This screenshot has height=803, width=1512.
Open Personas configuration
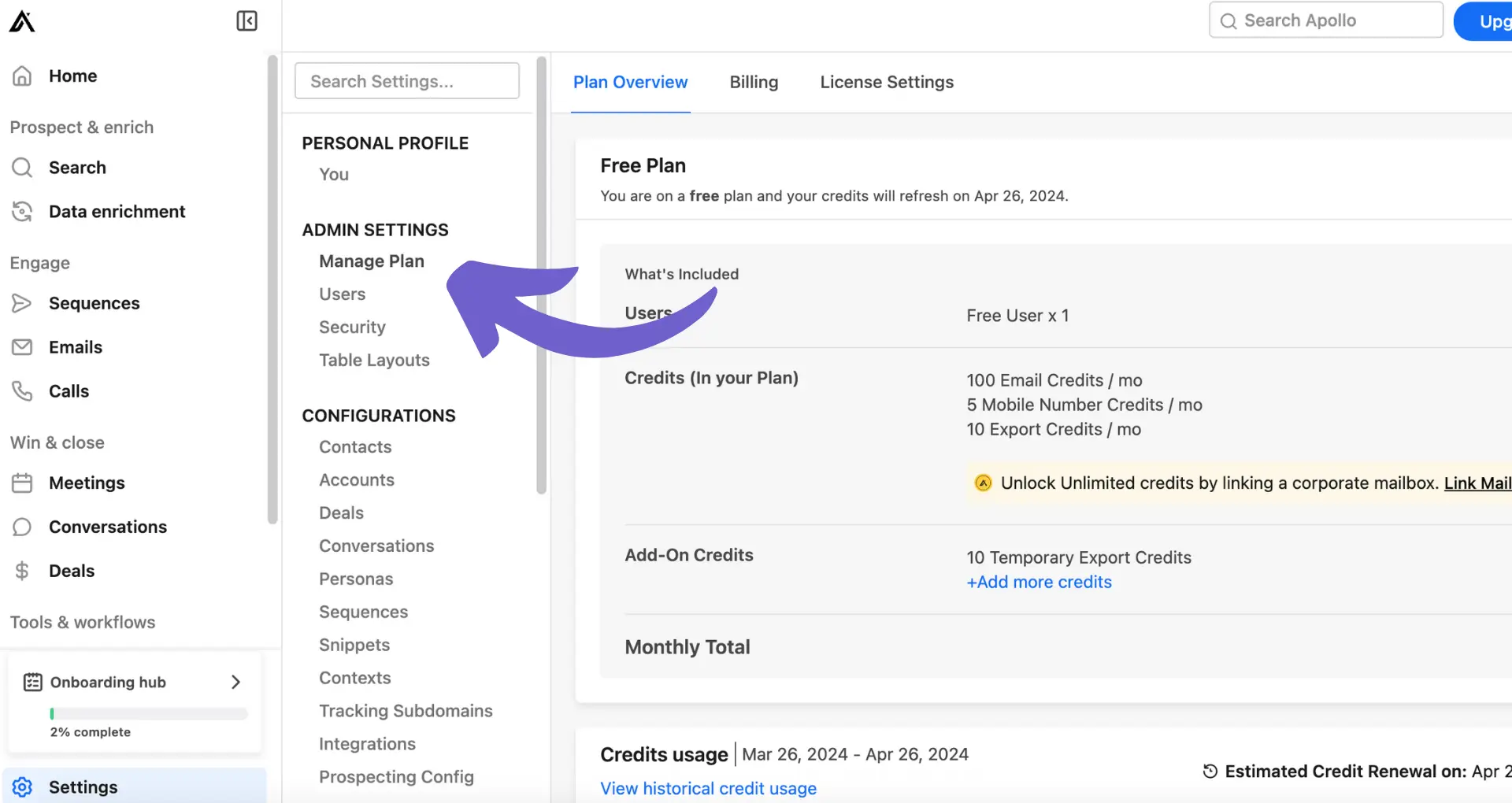point(356,579)
